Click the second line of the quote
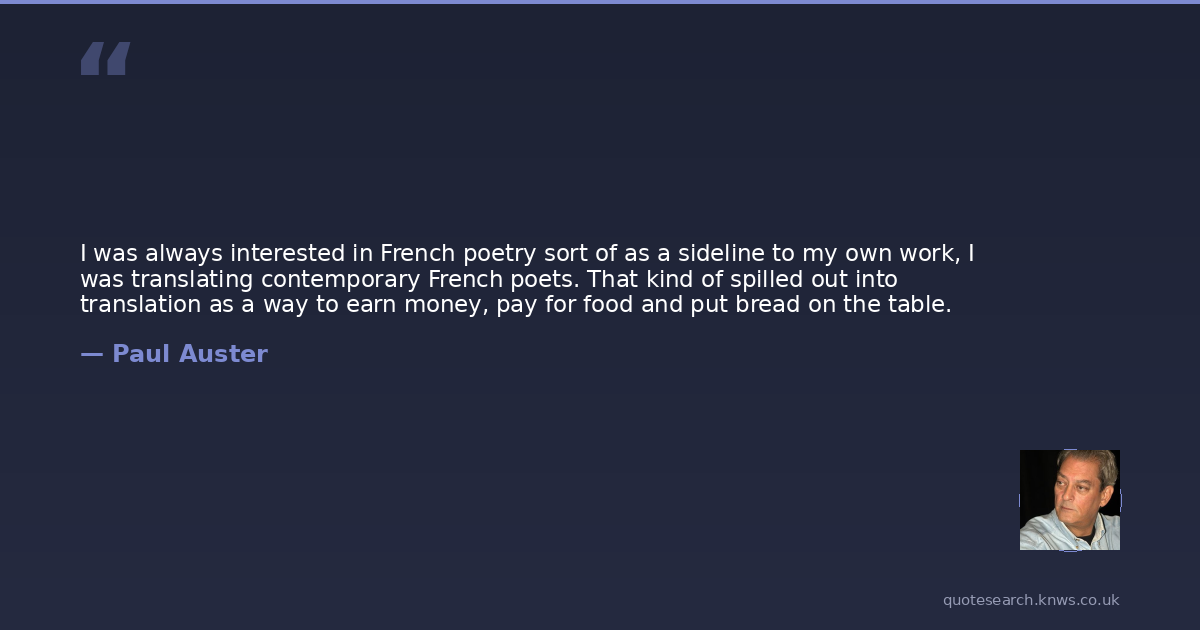The height and width of the screenshot is (630, 1200). tap(488, 279)
